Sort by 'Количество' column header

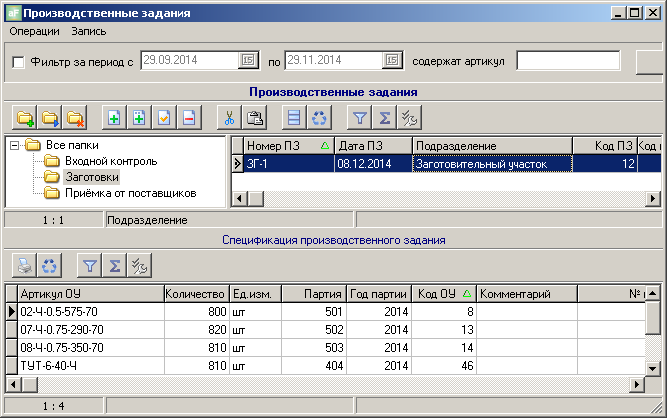tap(195, 294)
